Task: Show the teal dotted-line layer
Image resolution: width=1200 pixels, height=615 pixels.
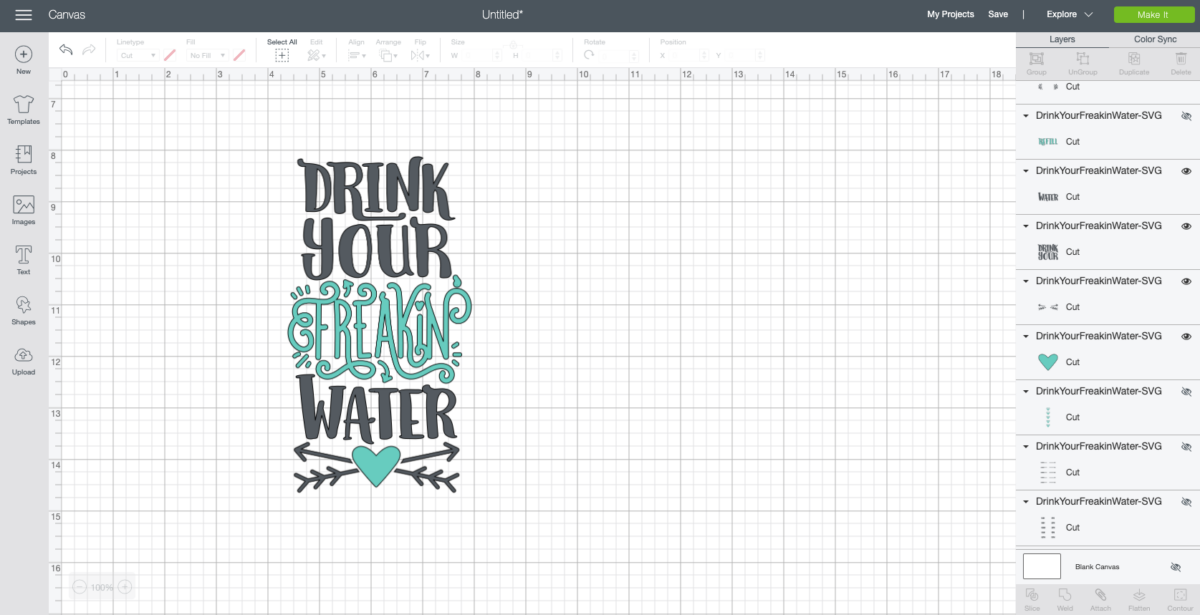Action: coord(1186,391)
